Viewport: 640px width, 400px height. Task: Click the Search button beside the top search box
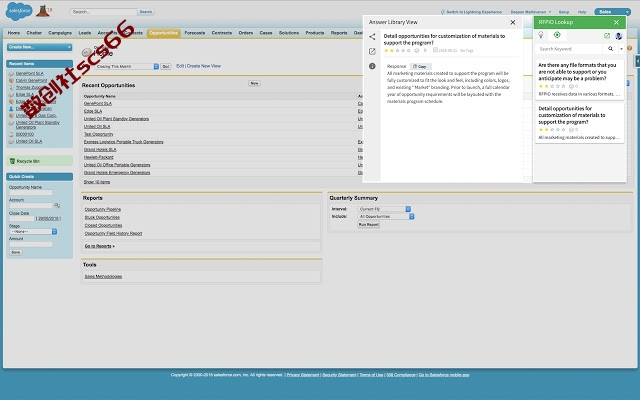(x=146, y=12)
